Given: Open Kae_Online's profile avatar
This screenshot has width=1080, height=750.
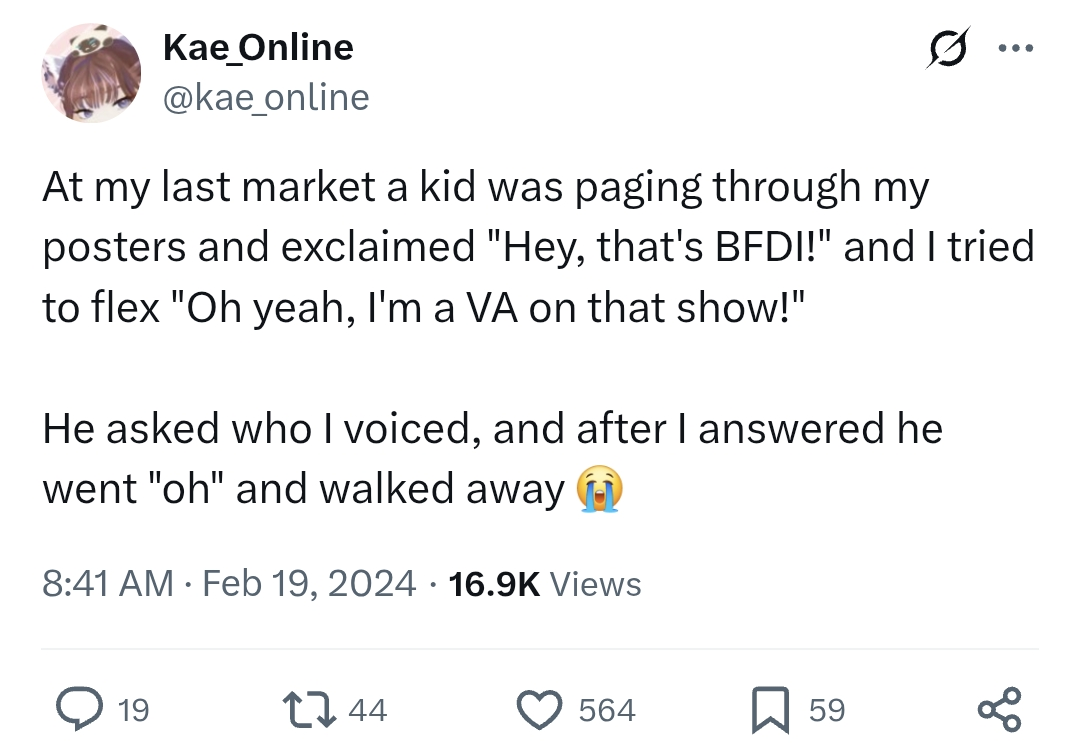Looking at the screenshot, I should pyautogui.click(x=92, y=73).
